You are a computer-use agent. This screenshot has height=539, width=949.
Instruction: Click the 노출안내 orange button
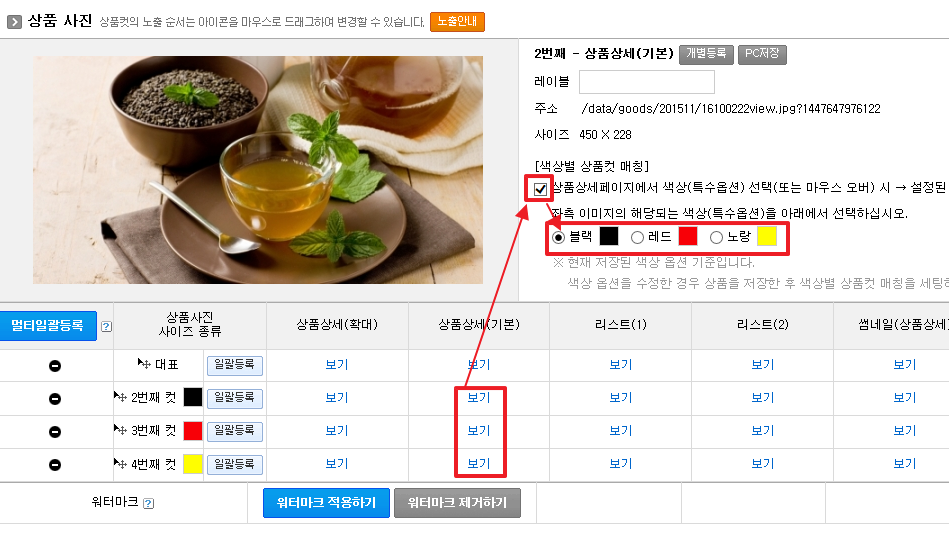point(458,22)
